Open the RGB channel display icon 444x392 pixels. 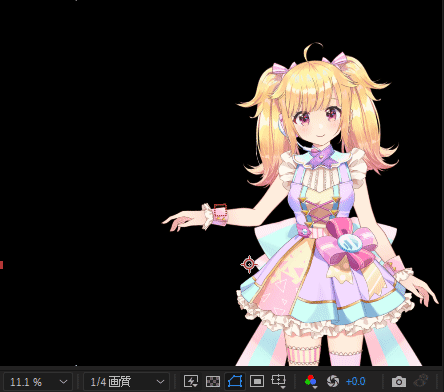(x=311, y=381)
